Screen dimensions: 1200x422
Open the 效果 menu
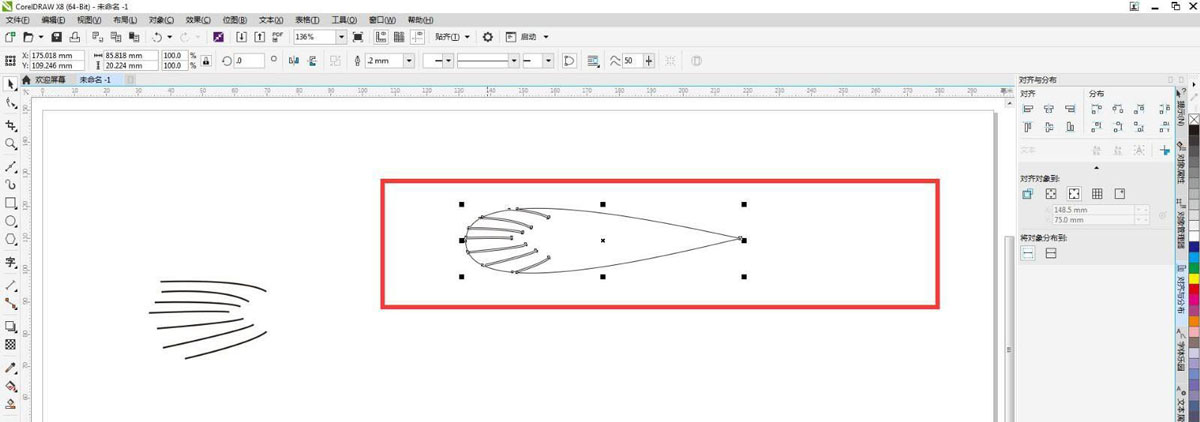pyautogui.click(x=199, y=20)
